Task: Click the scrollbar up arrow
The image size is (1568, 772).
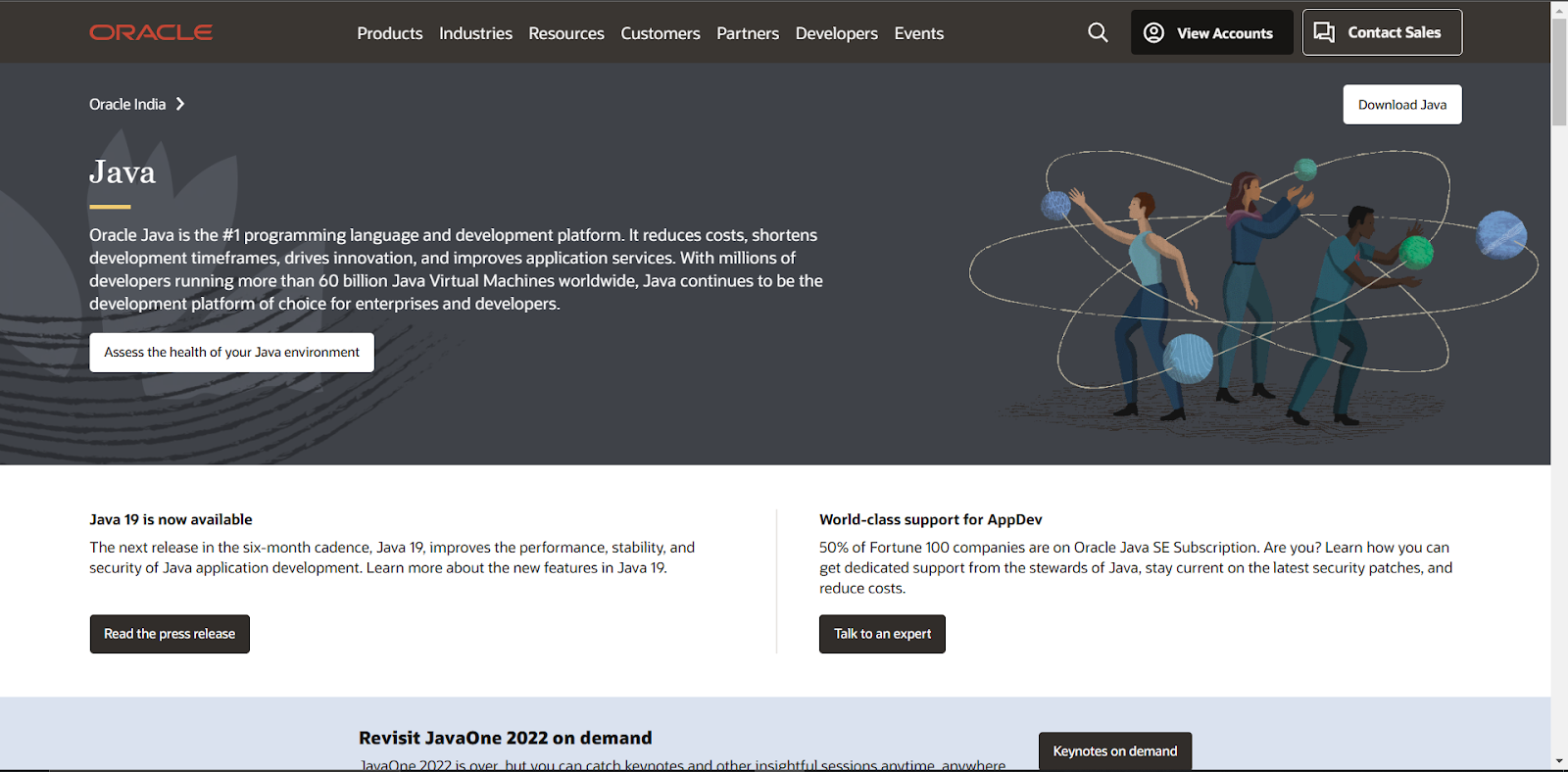Action: pyautogui.click(x=1559, y=9)
